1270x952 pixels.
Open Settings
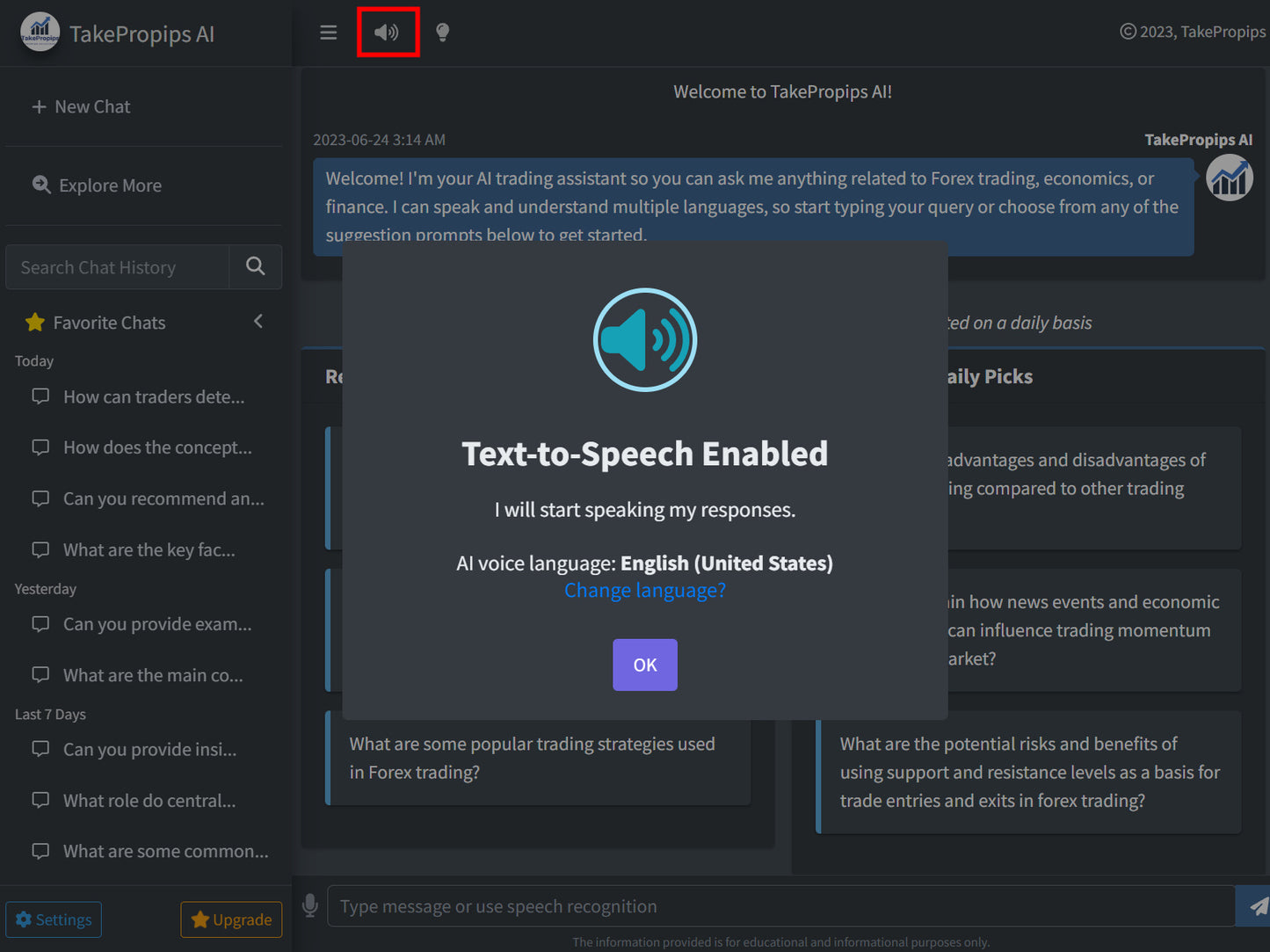point(54,919)
